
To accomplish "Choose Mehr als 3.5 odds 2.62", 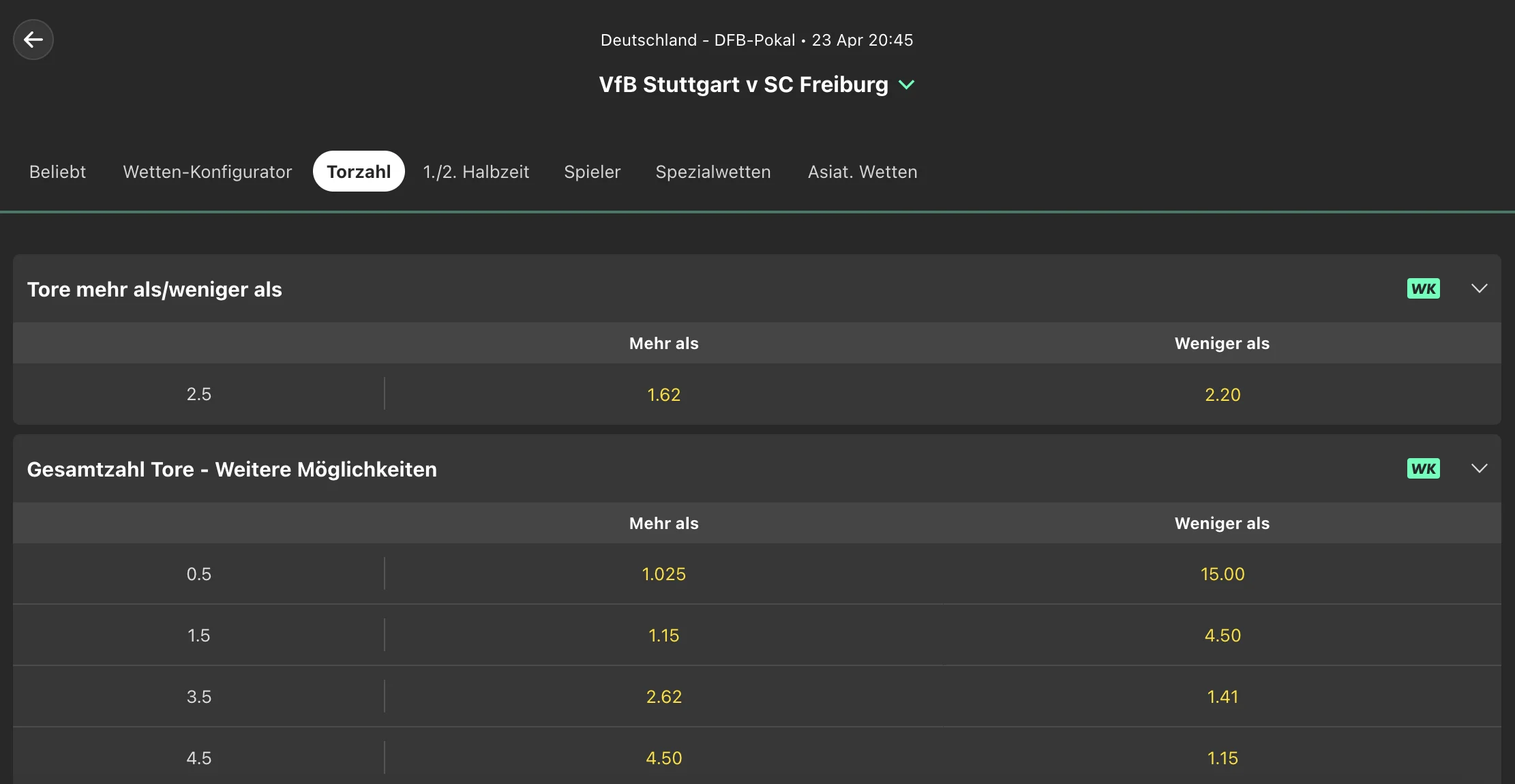I will 663,697.
